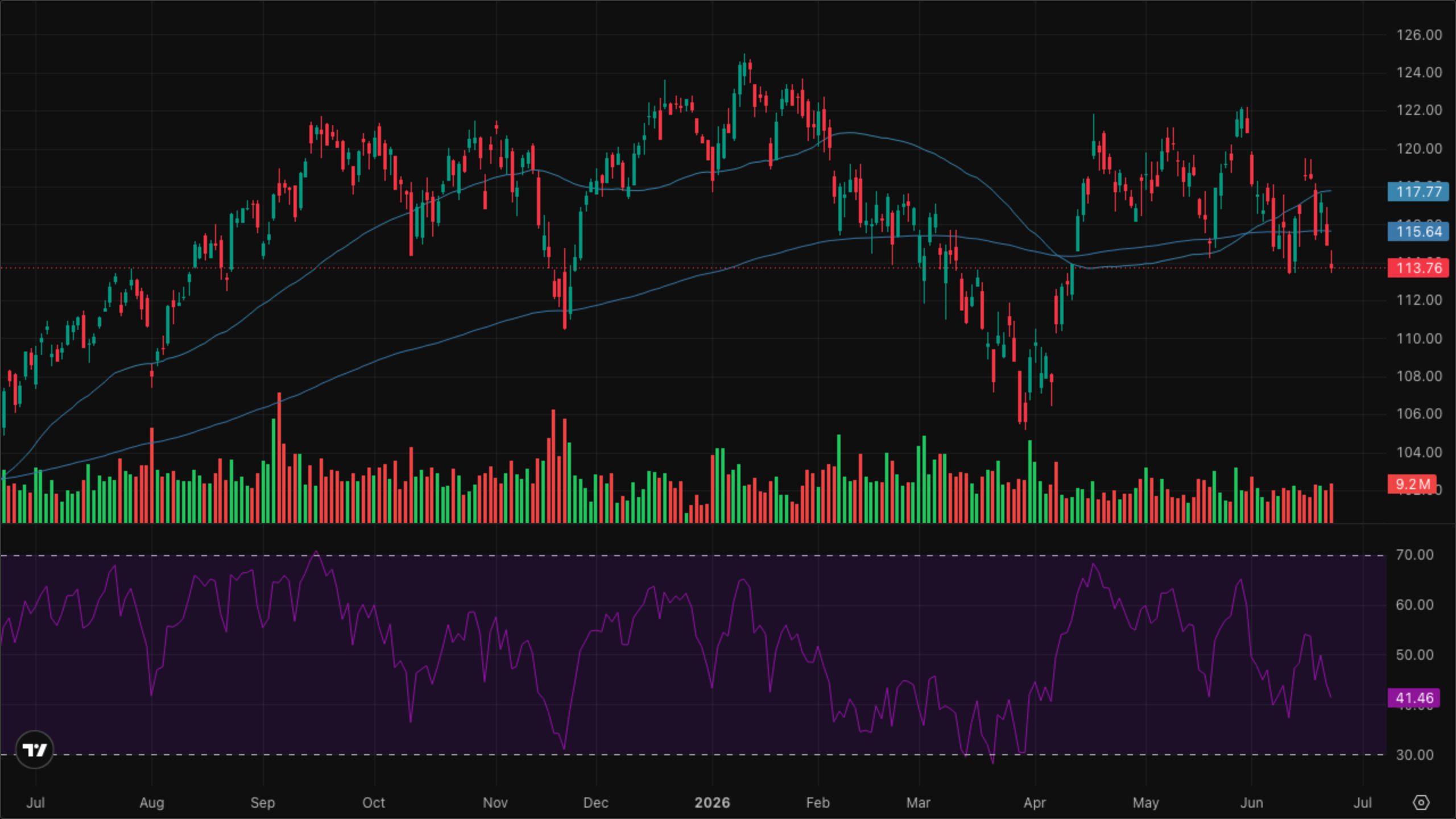Click the Nov label on time axis

[x=495, y=803]
